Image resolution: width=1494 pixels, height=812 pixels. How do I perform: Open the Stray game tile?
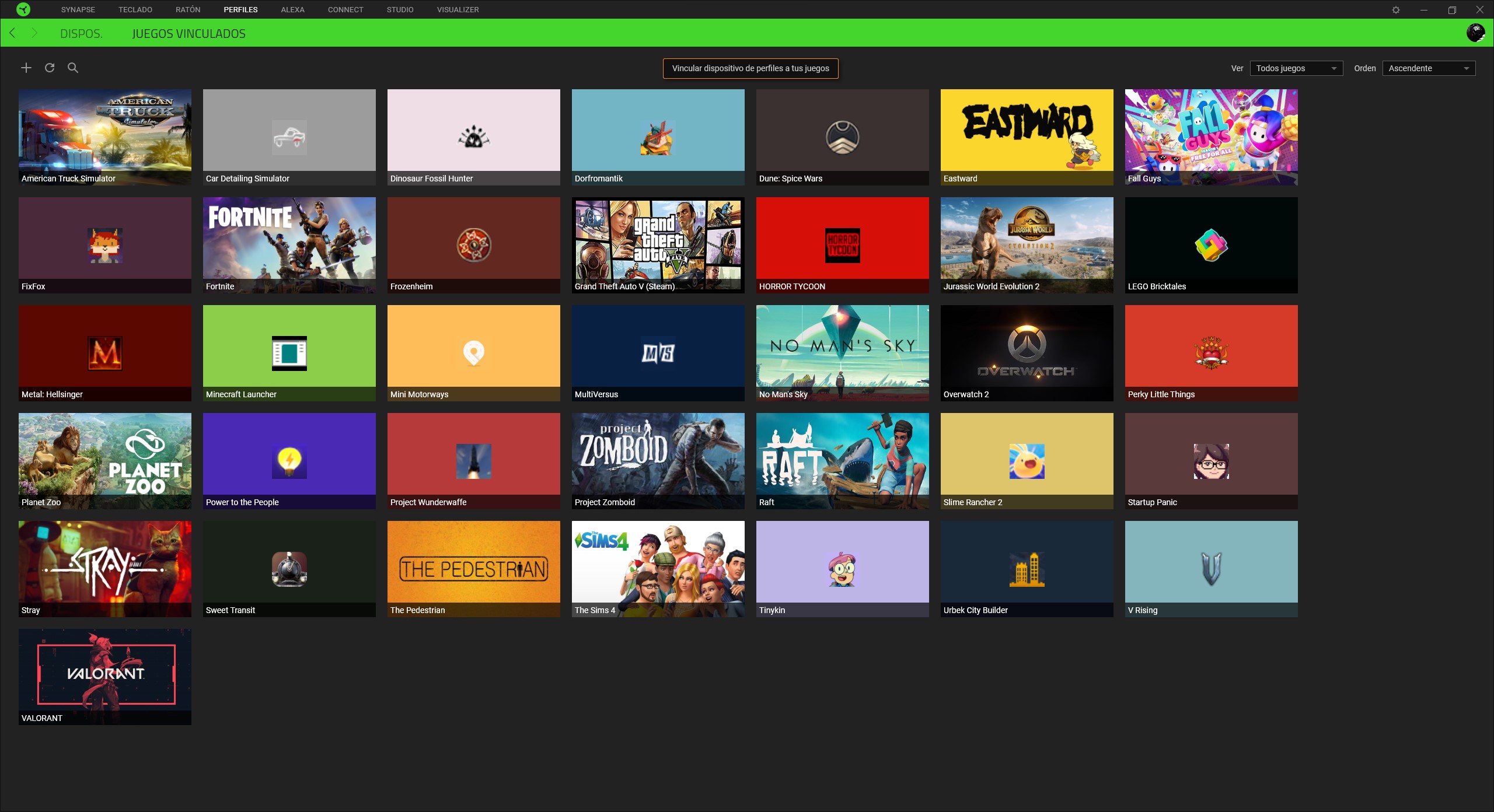pos(105,569)
